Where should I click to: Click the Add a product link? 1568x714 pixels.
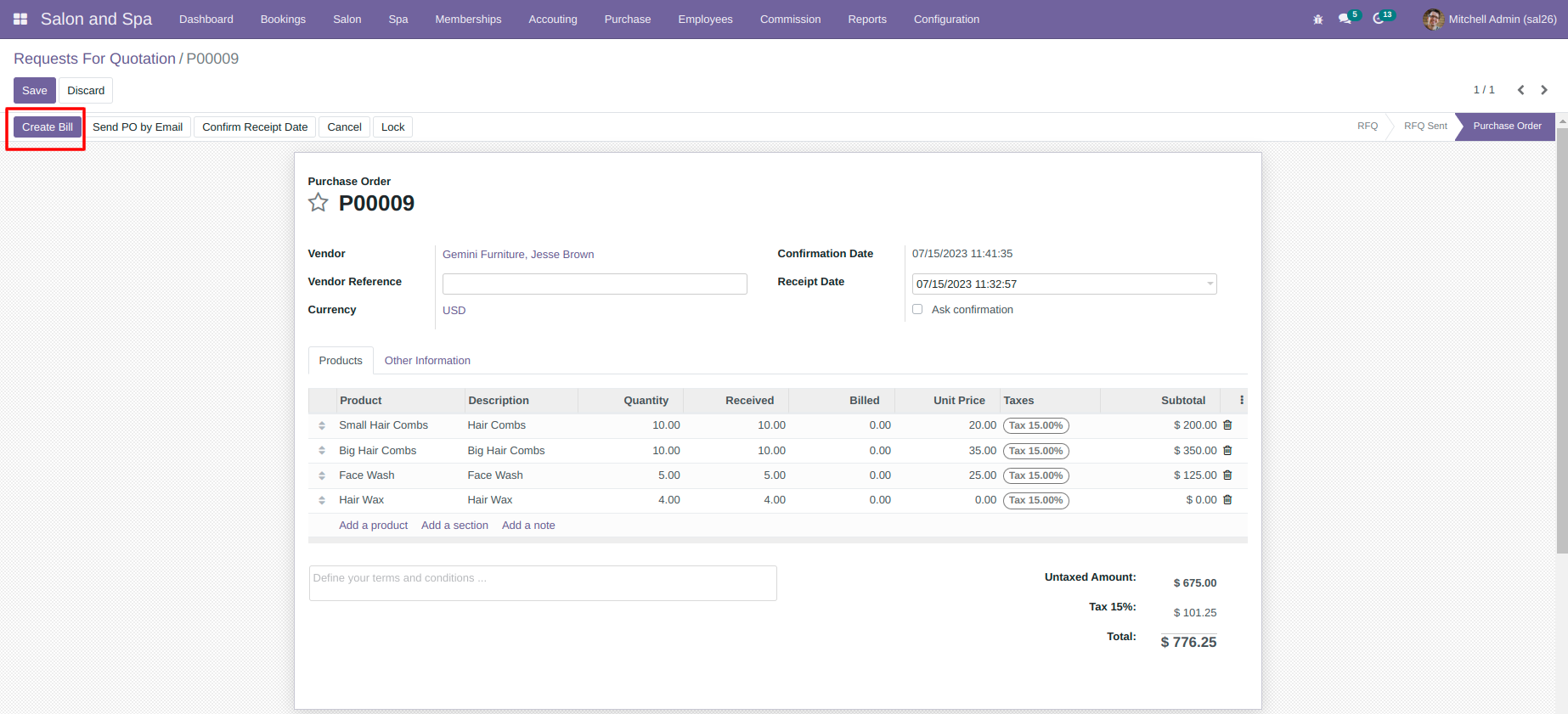point(374,526)
